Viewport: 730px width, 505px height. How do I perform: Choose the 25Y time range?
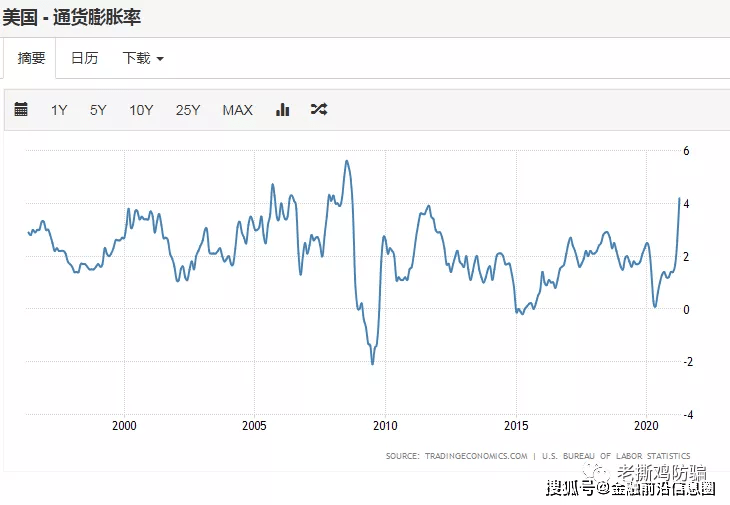pos(188,110)
